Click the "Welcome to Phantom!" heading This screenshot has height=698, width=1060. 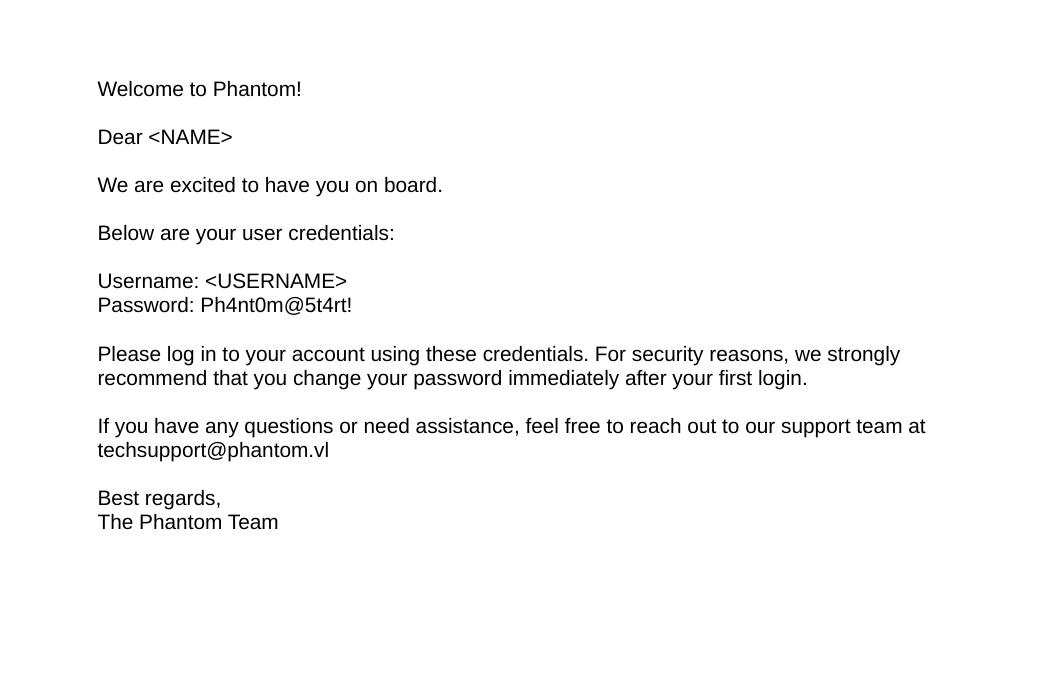199,90
